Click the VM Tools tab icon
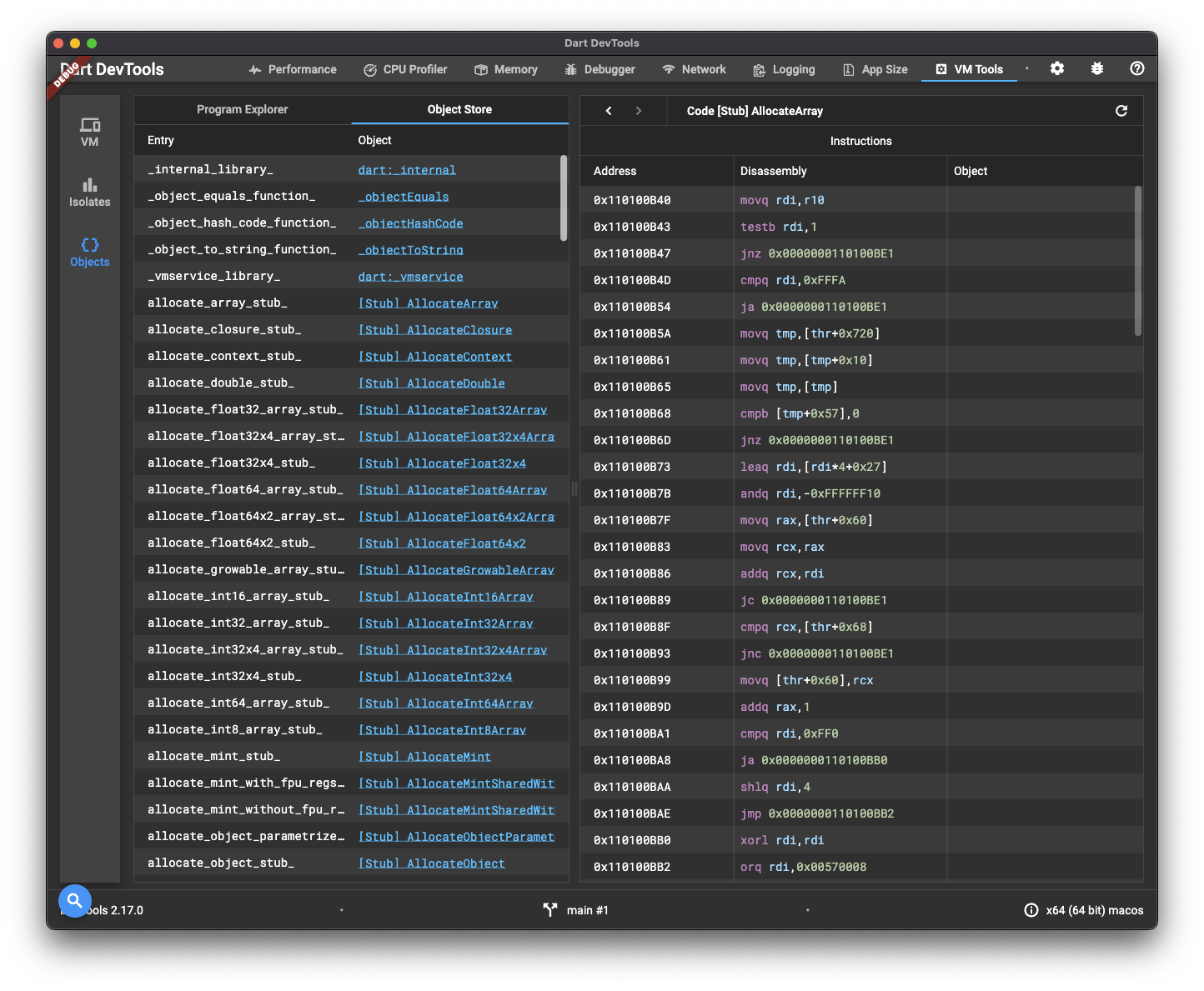This screenshot has width=1204, height=991. pyautogui.click(x=941, y=69)
